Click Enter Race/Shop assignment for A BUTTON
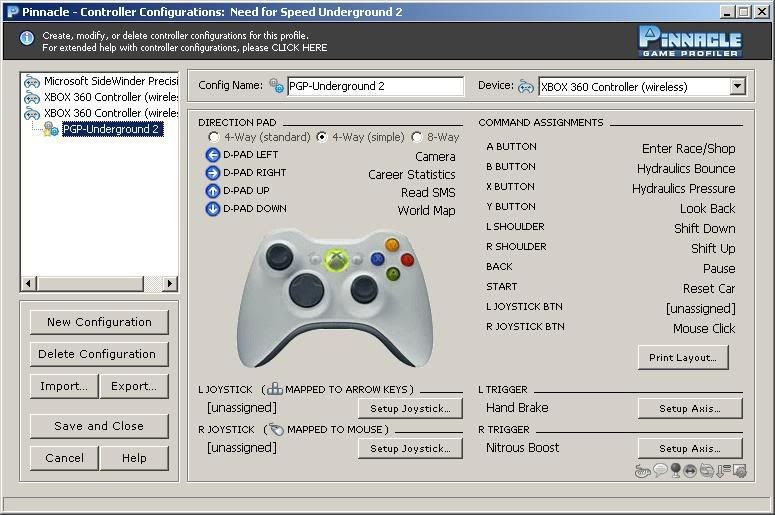The image size is (775, 515). tap(689, 148)
